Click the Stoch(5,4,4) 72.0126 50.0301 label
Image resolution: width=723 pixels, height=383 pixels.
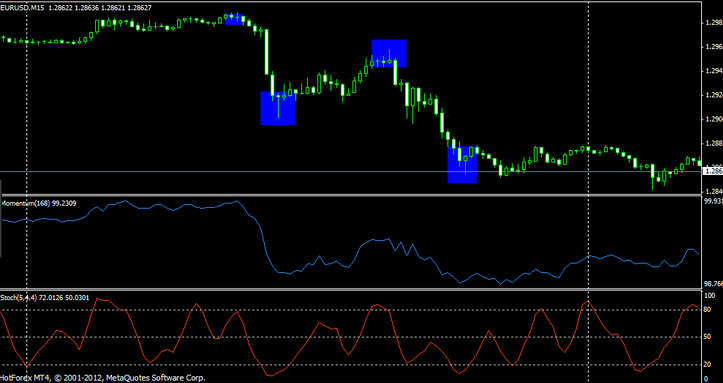tap(45, 298)
